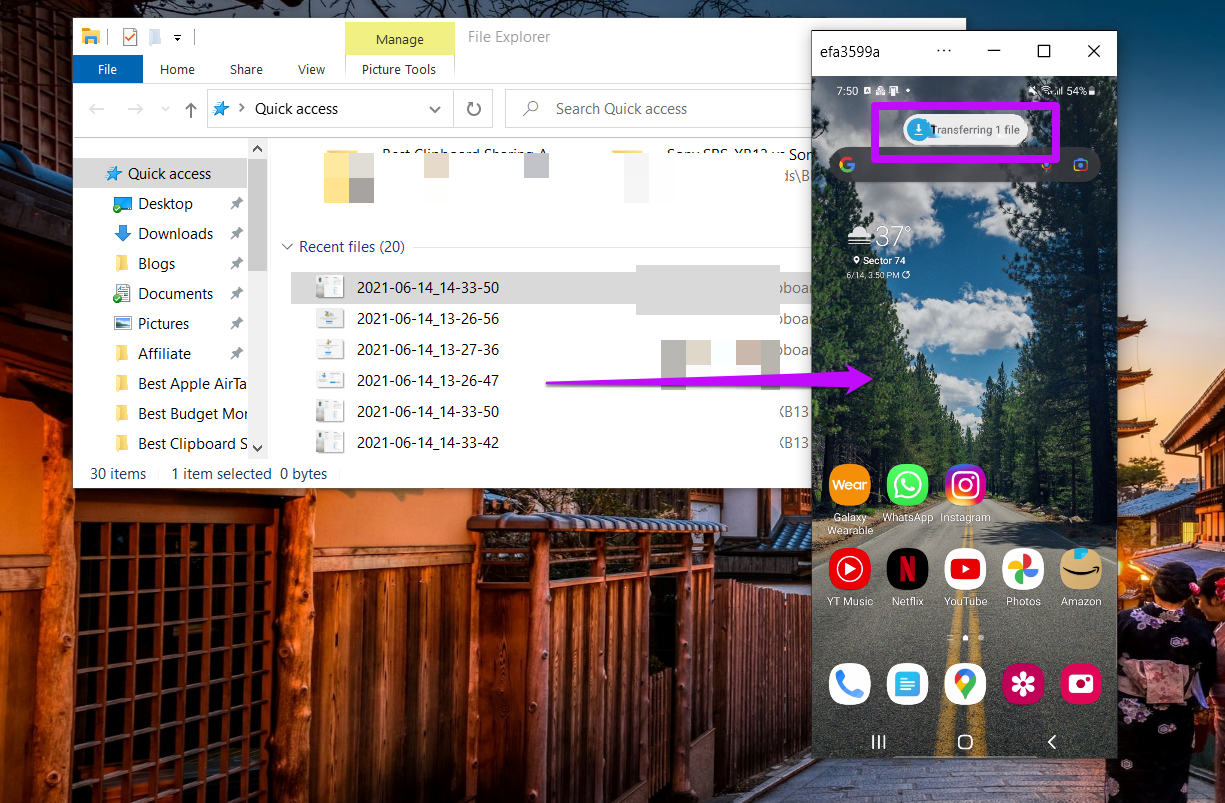Viewport: 1225px width, 803px height.
Task: Tap the Android back button
Action: (x=1051, y=742)
